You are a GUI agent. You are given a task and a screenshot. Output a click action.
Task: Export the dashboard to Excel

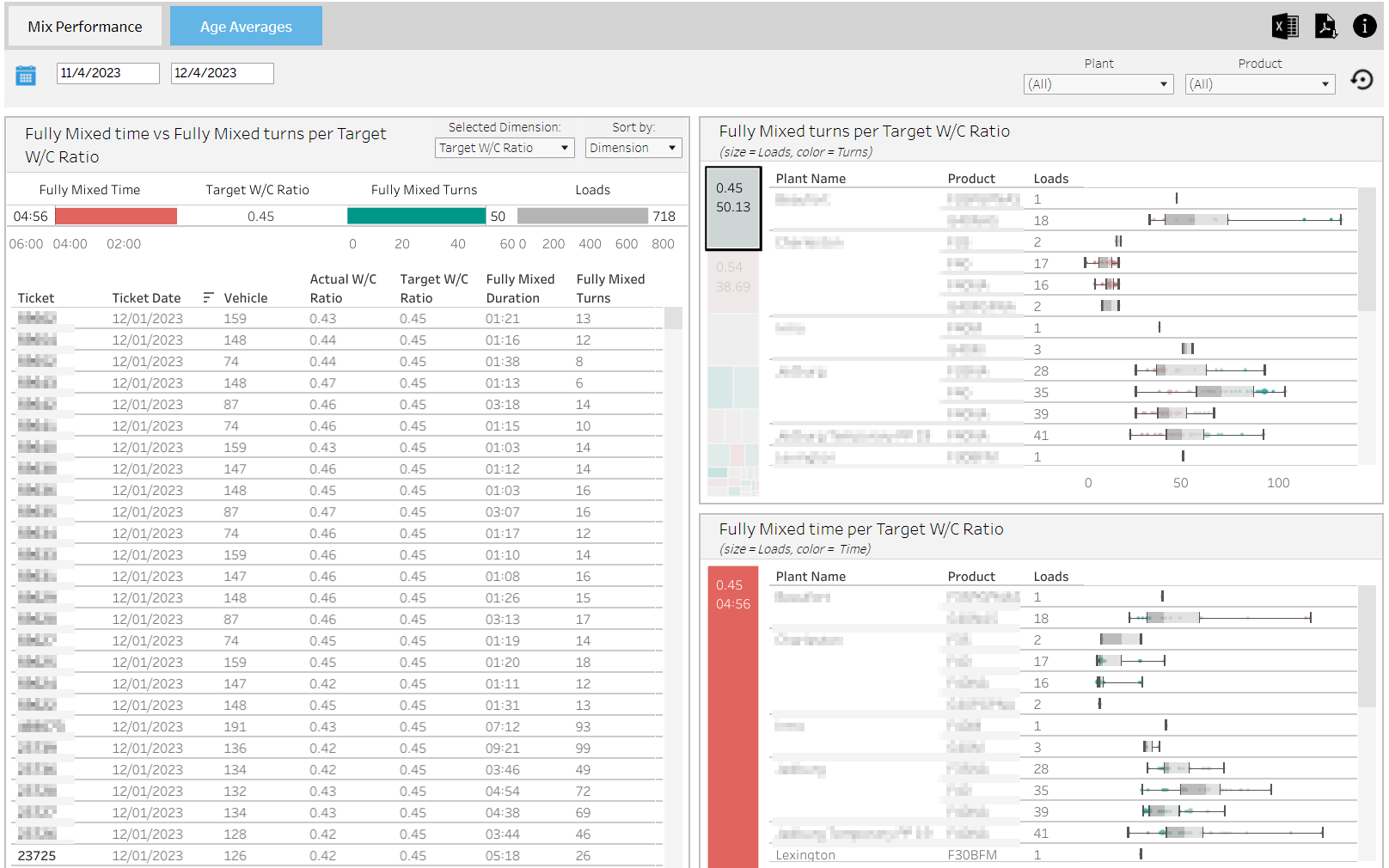1285,27
